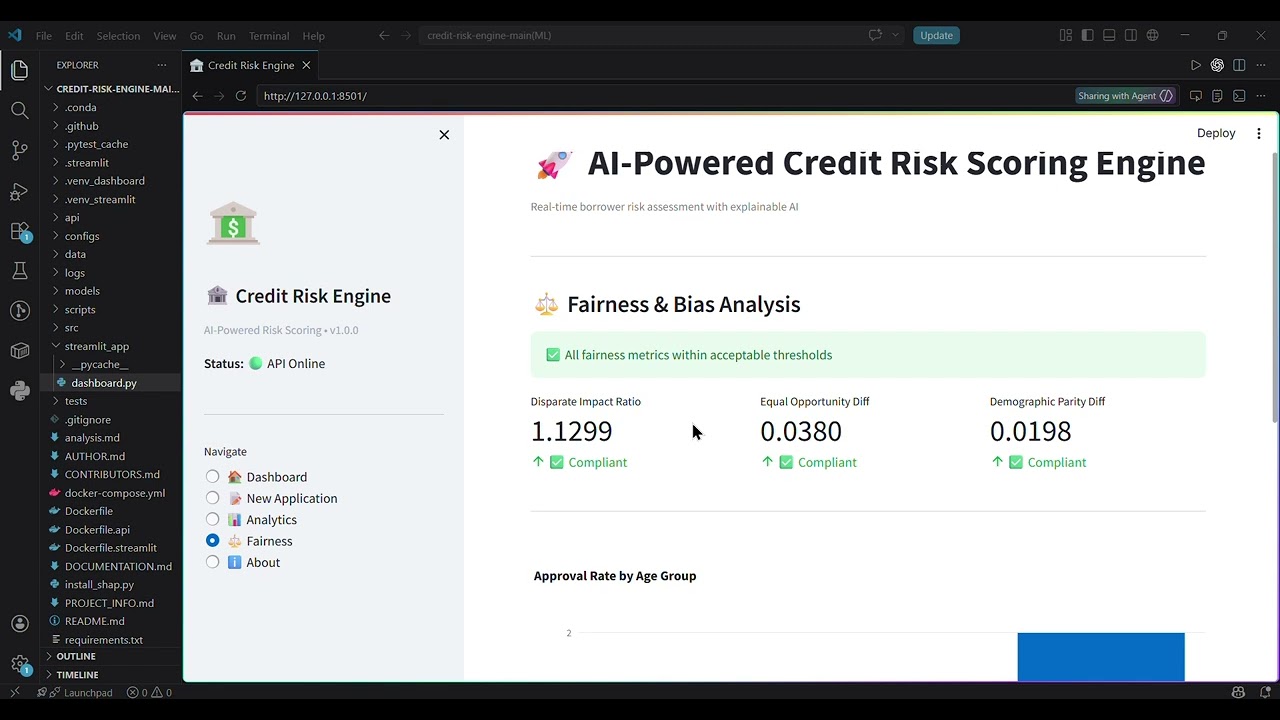Click the Update button
The width and height of the screenshot is (1280, 720).
(936, 35)
